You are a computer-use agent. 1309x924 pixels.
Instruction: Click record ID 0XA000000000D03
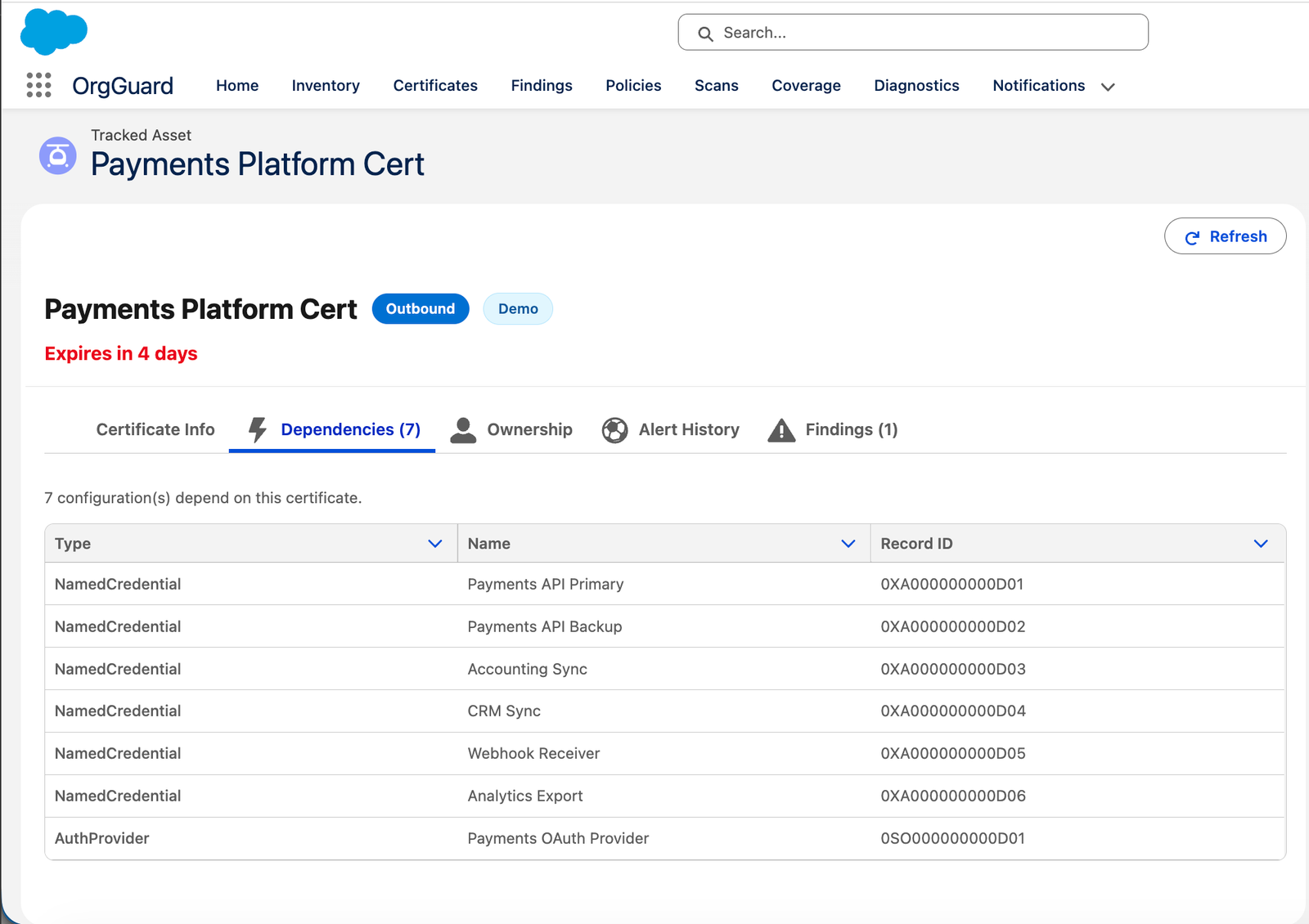coord(953,670)
